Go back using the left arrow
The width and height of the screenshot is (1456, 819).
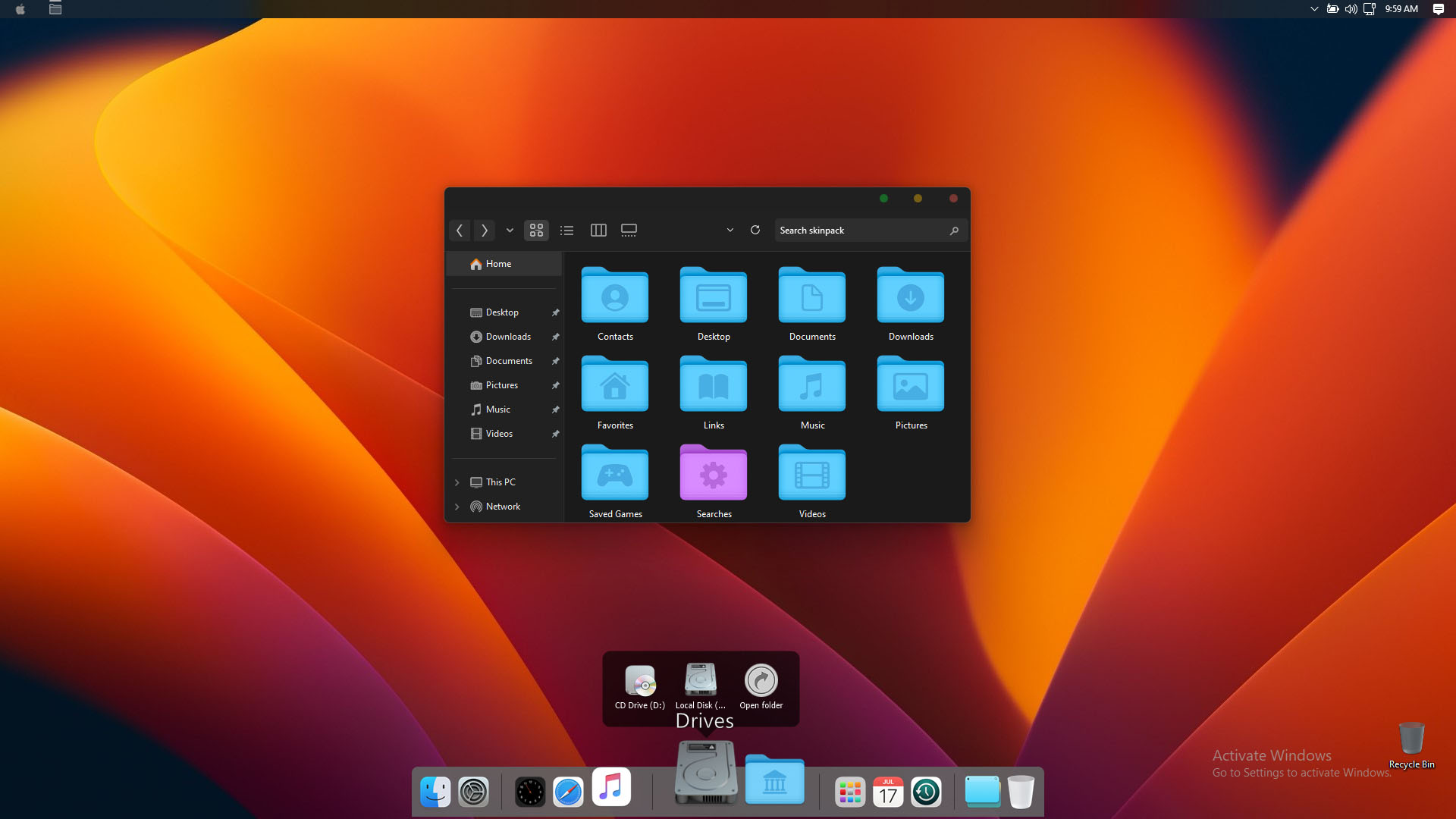460,230
